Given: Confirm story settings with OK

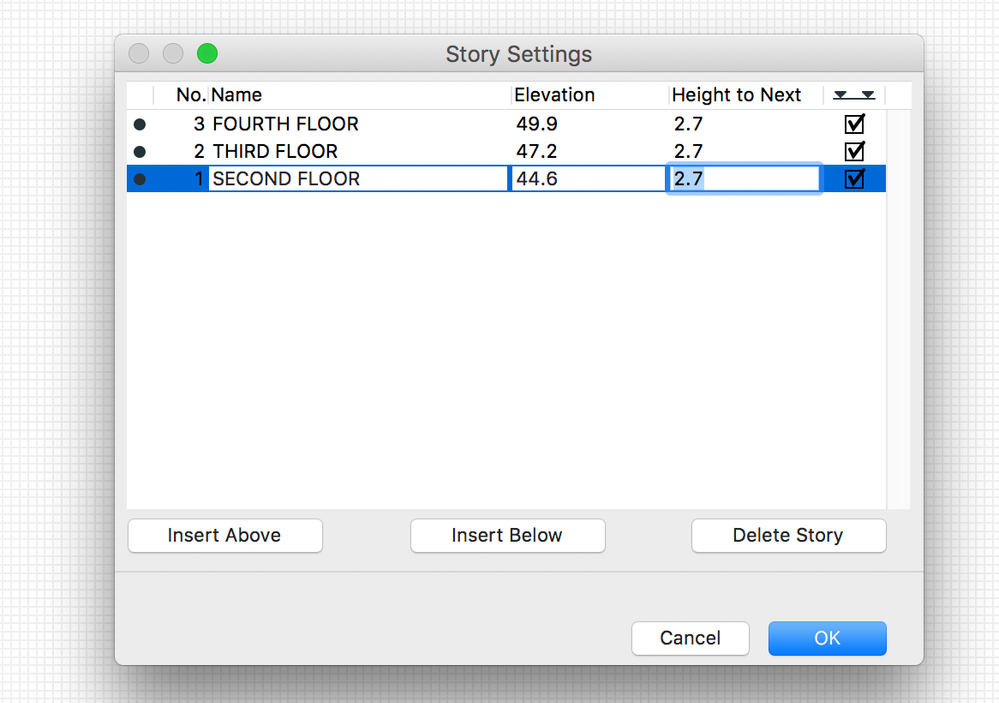Looking at the screenshot, I should tap(827, 638).
